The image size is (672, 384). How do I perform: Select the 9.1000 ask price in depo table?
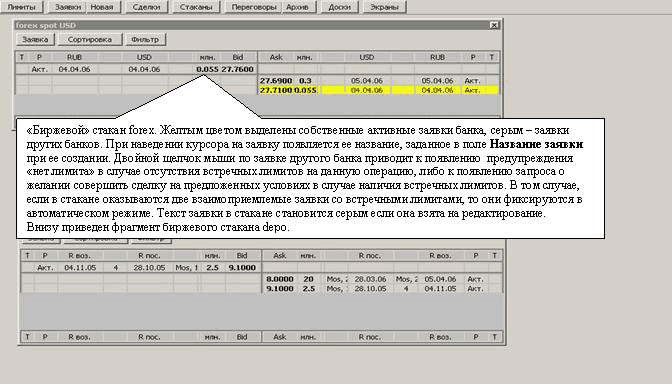(x=280, y=288)
